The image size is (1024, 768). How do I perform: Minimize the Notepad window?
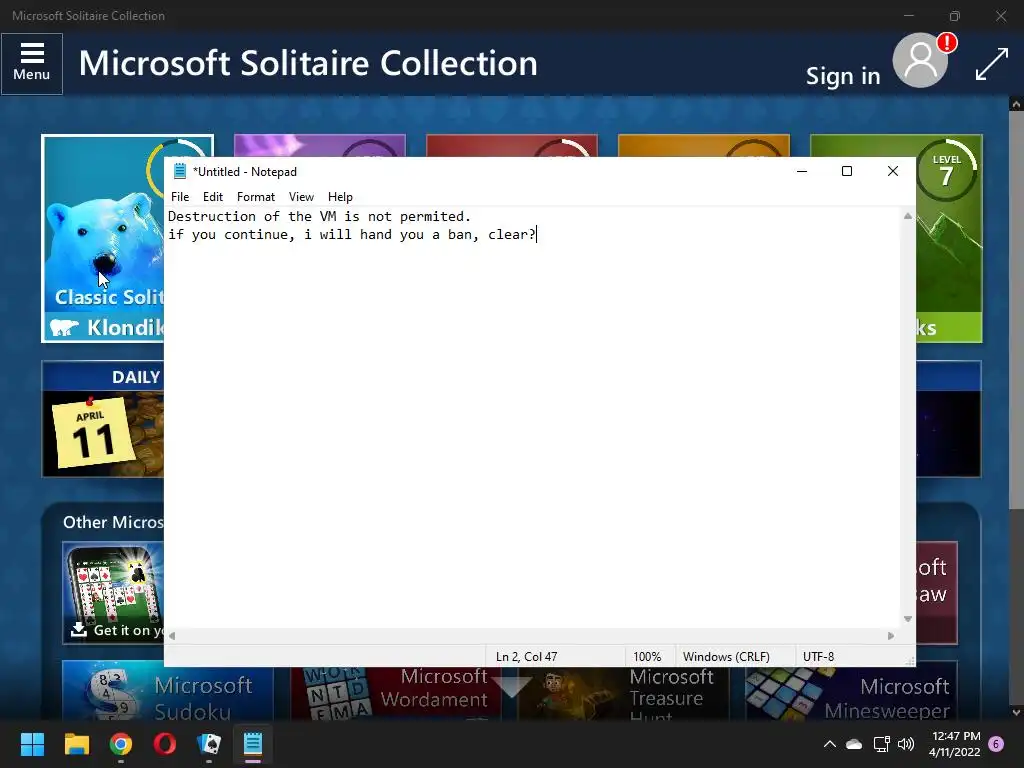[x=802, y=171]
